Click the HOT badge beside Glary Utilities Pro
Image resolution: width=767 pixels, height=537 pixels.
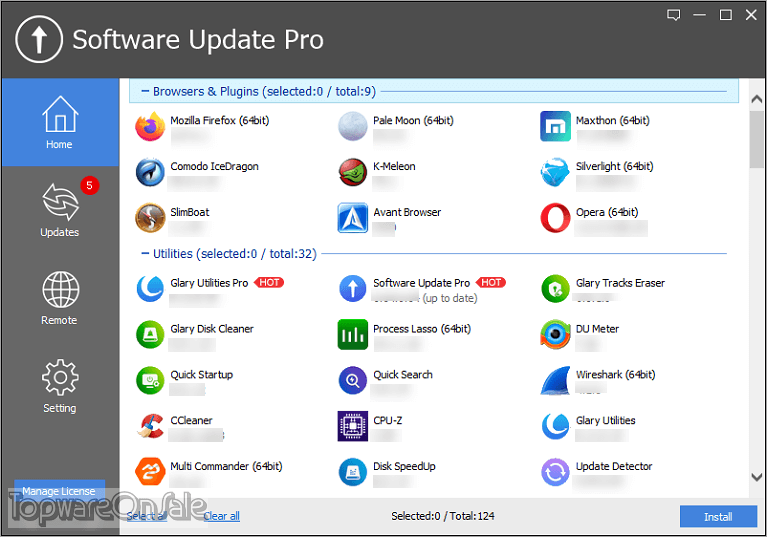pyautogui.click(x=269, y=283)
